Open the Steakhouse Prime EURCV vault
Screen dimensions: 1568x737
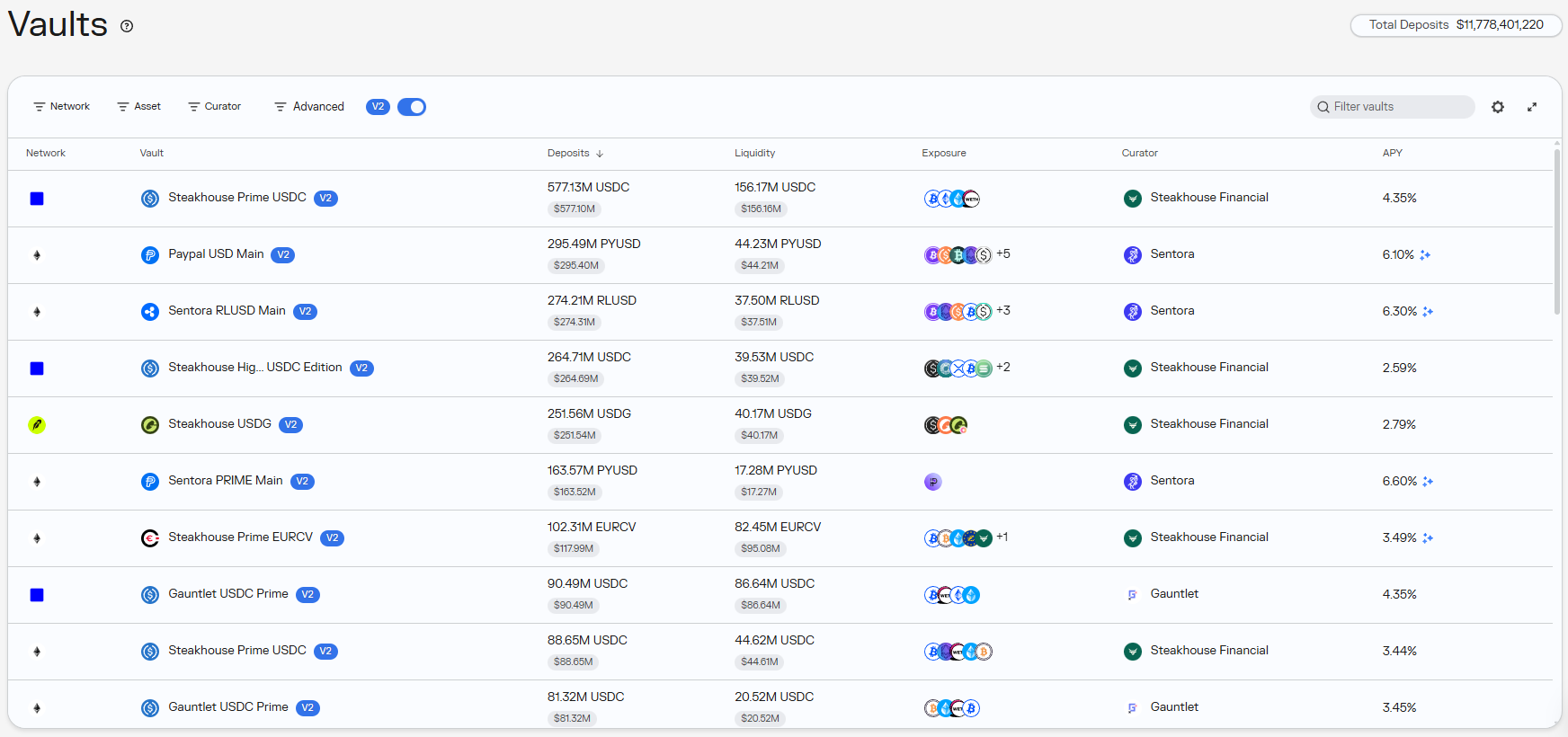pyautogui.click(x=240, y=537)
